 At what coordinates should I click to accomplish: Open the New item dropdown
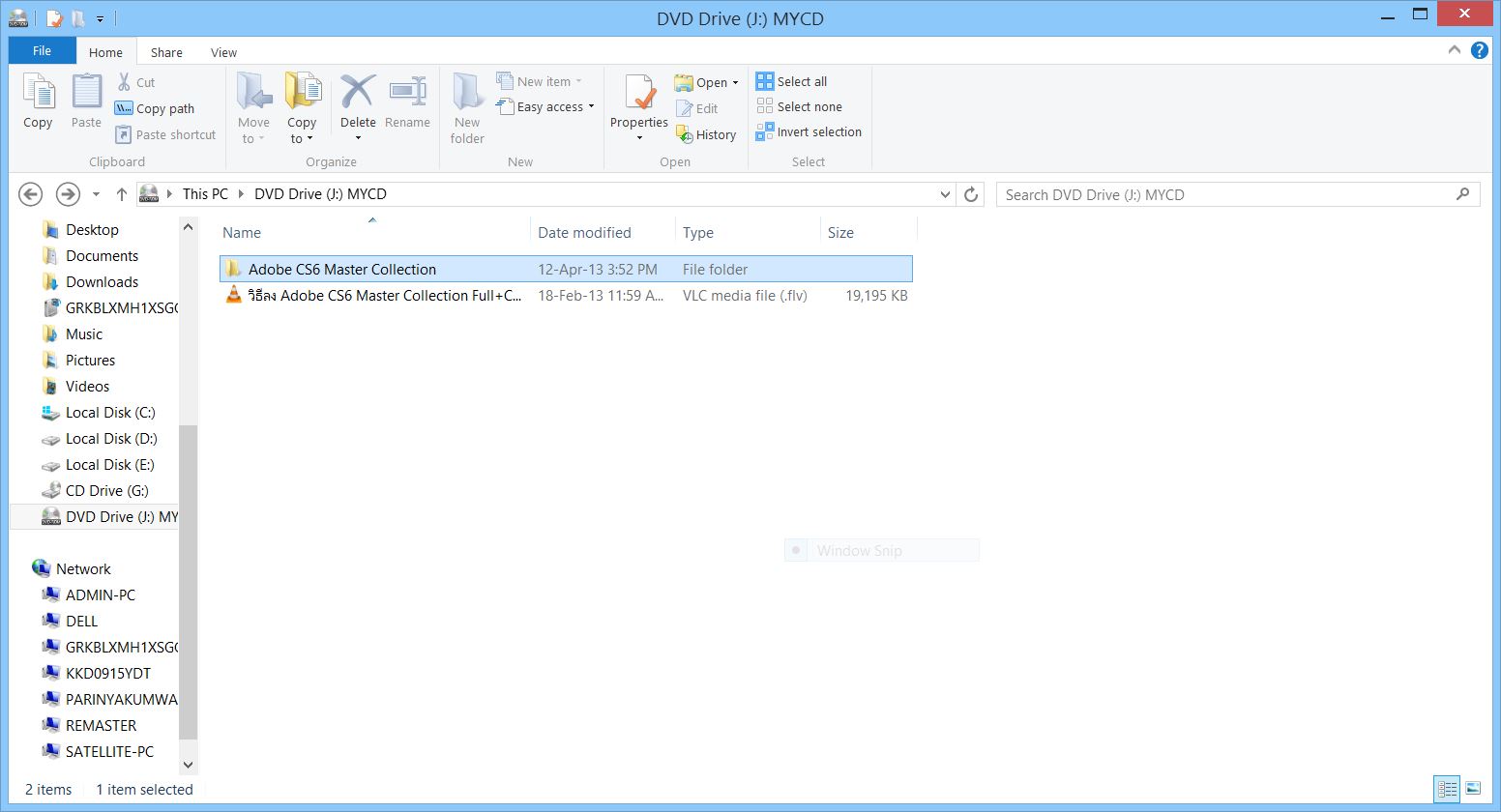click(x=540, y=81)
